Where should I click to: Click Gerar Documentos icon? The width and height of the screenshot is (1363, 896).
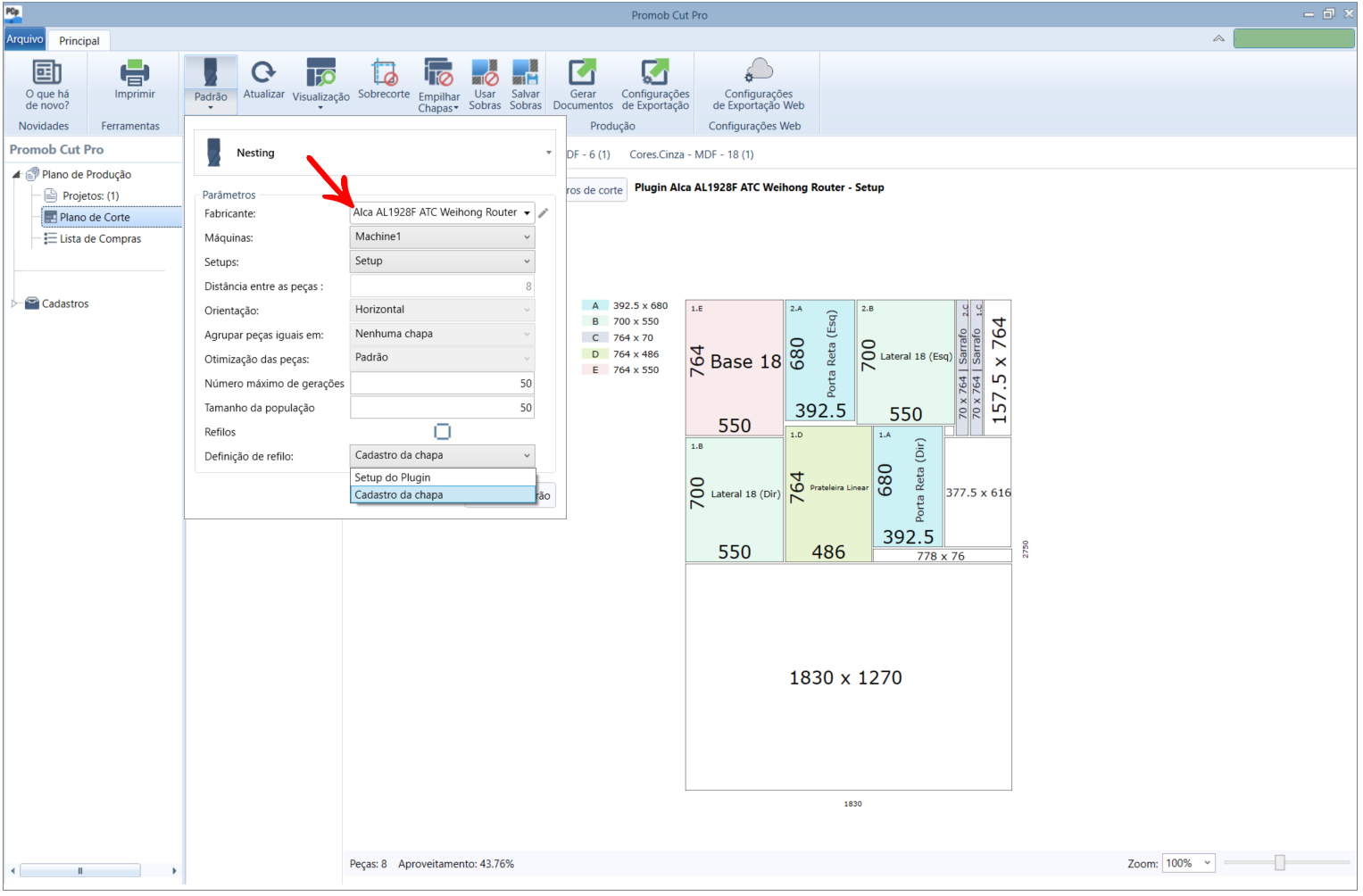point(583,72)
